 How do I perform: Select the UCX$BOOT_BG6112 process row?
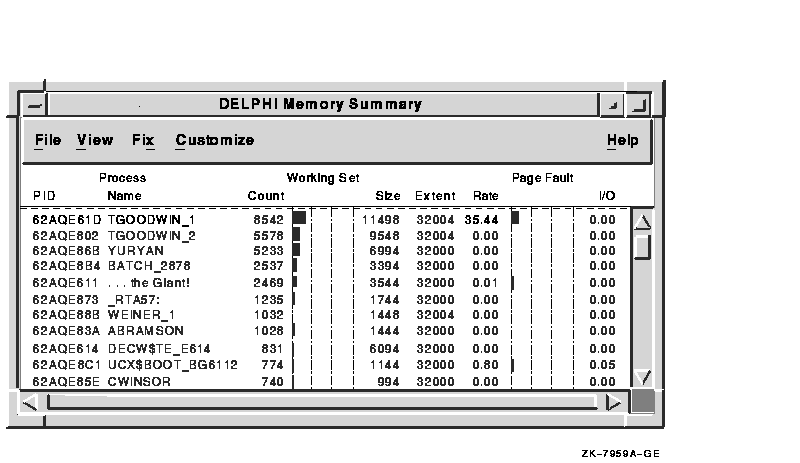pos(172,365)
